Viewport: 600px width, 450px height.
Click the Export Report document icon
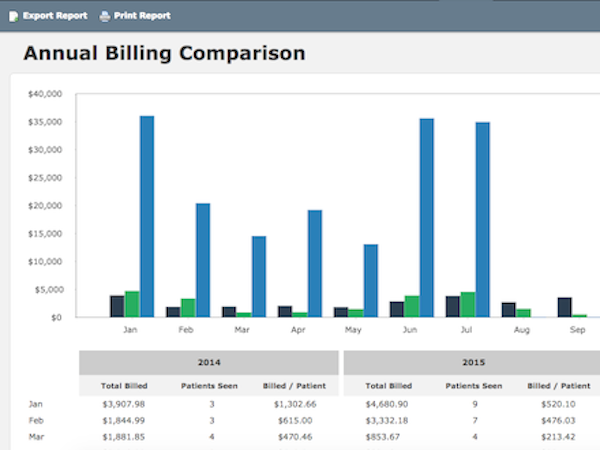click(13, 16)
